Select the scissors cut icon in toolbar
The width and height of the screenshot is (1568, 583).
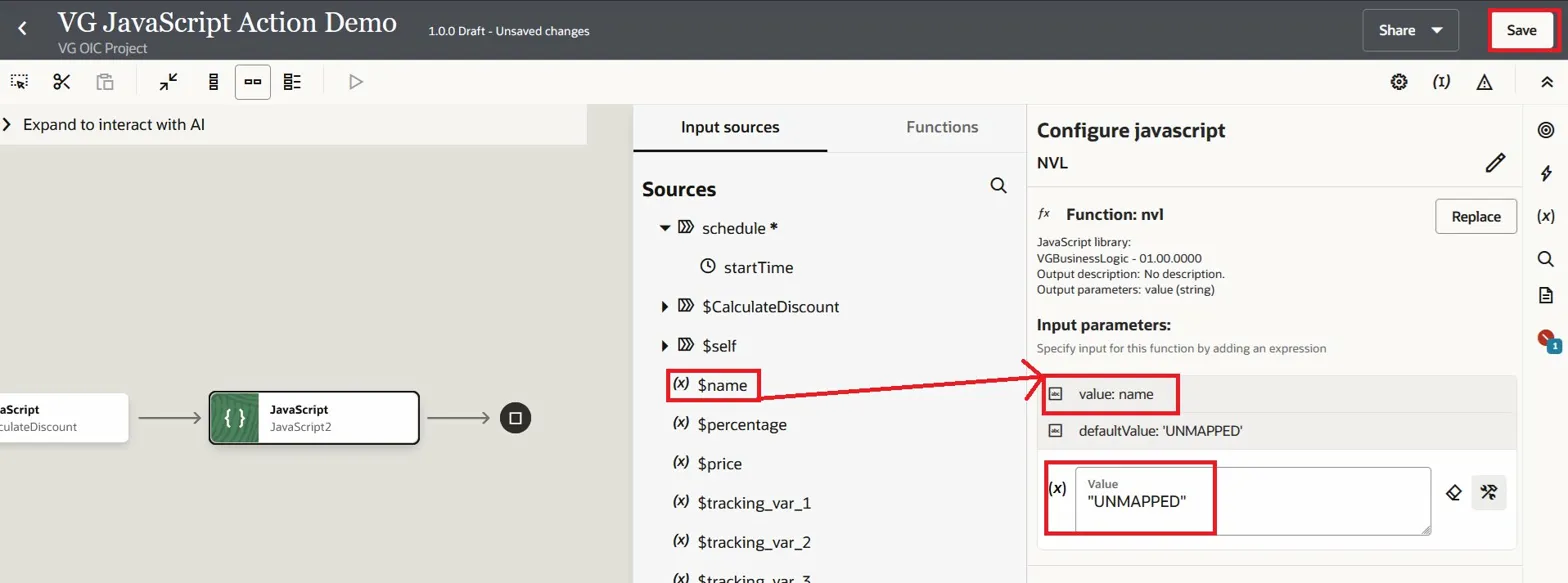(x=62, y=82)
